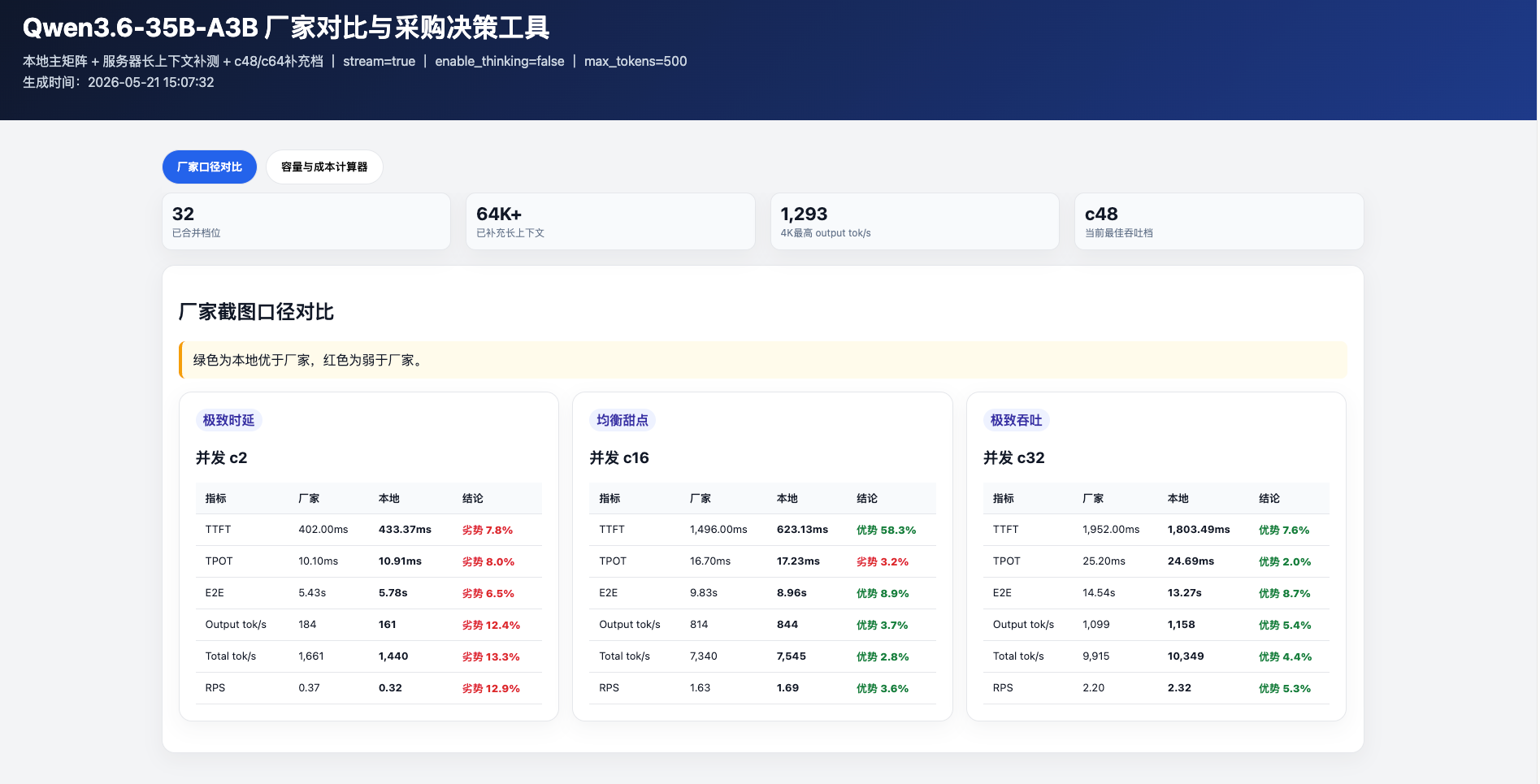Click the 绿色为本地优于厂家 notice banner
The image size is (1540, 784).
click(763, 360)
